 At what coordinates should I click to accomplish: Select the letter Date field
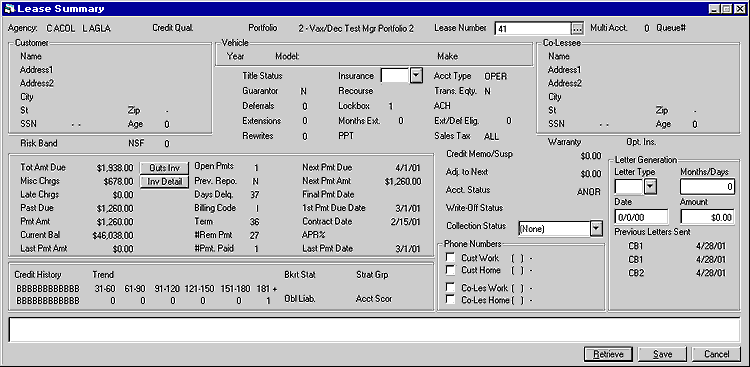[x=641, y=217]
